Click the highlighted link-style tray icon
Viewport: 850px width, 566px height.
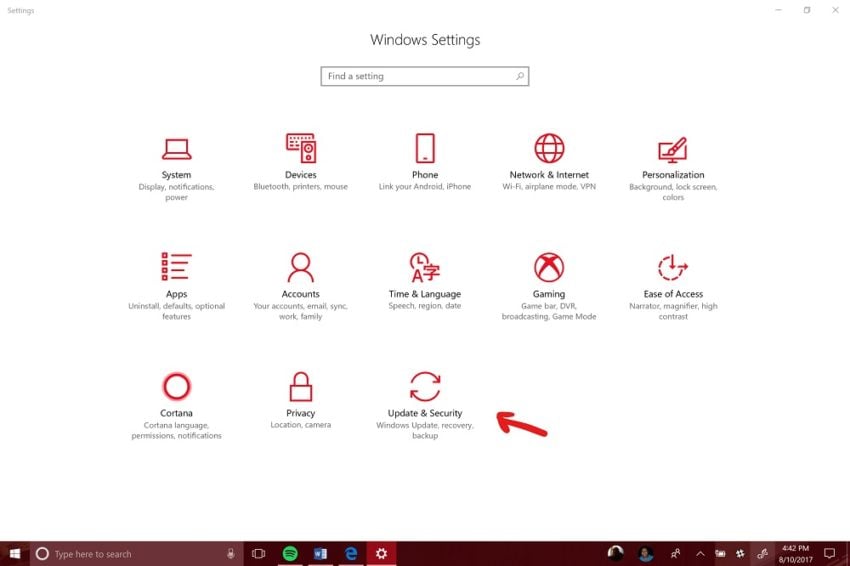coord(762,554)
